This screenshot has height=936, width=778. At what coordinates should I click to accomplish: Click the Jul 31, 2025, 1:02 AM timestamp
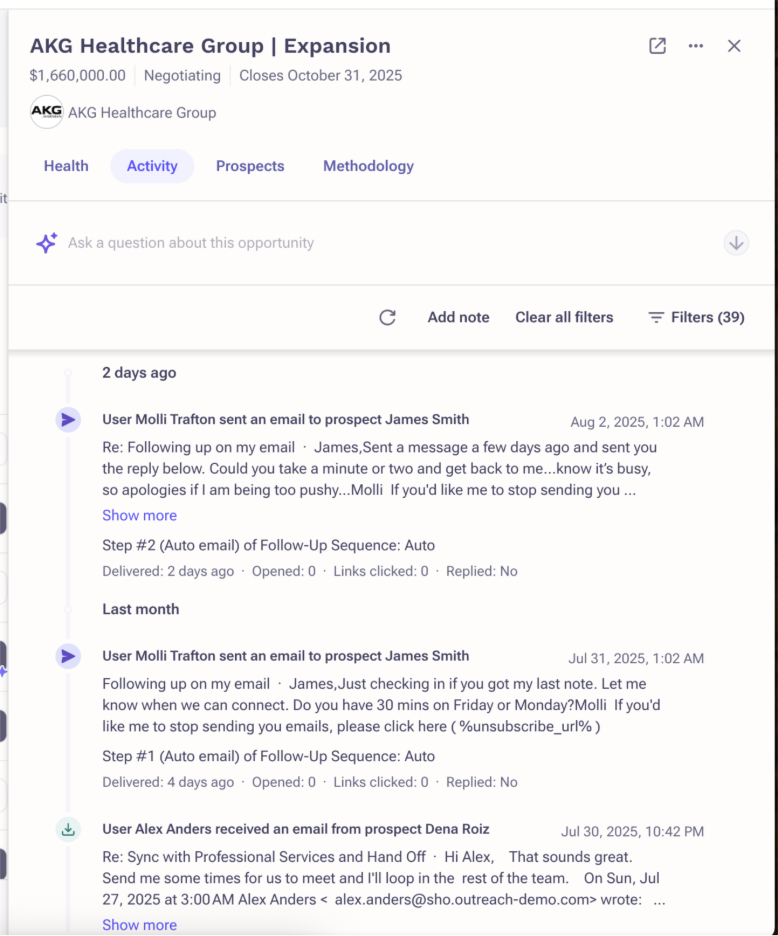click(x=636, y=658)
